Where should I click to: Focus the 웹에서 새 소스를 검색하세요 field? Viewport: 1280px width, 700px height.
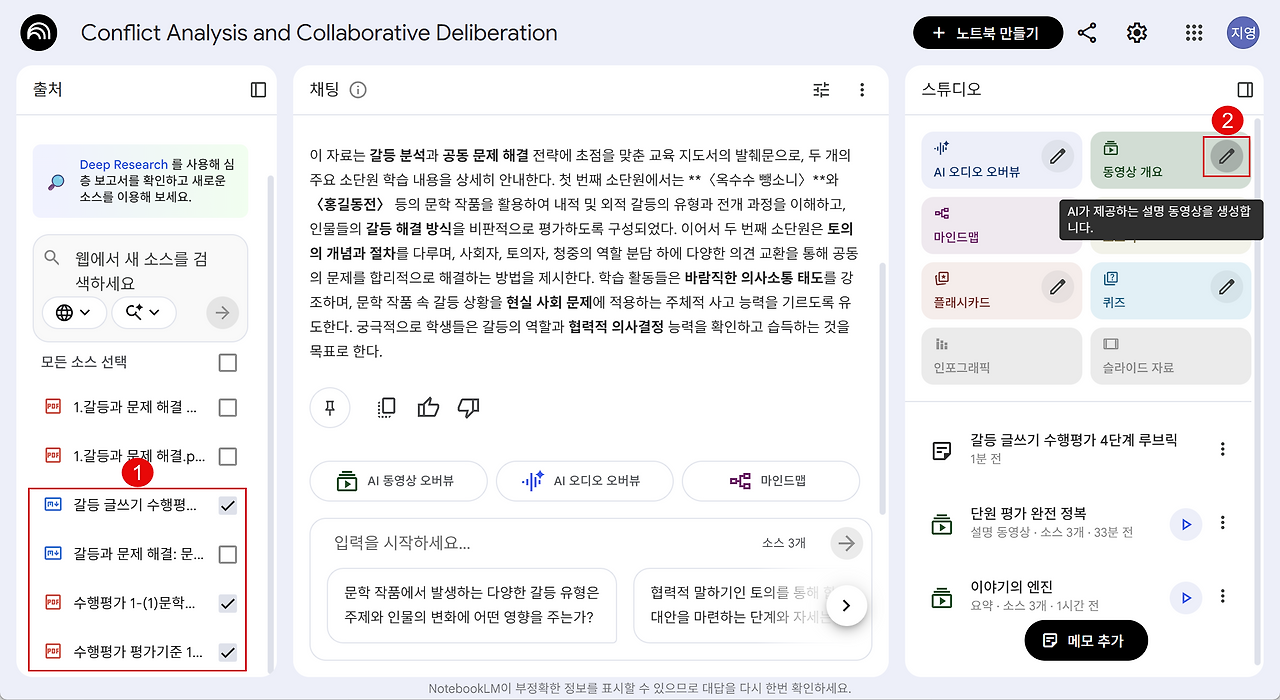140,270
